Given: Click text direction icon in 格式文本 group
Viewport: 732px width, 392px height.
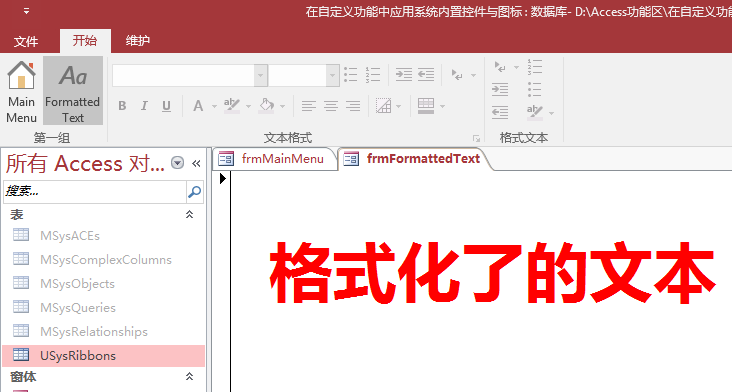Looking at the screenshot, I should 500,67.
